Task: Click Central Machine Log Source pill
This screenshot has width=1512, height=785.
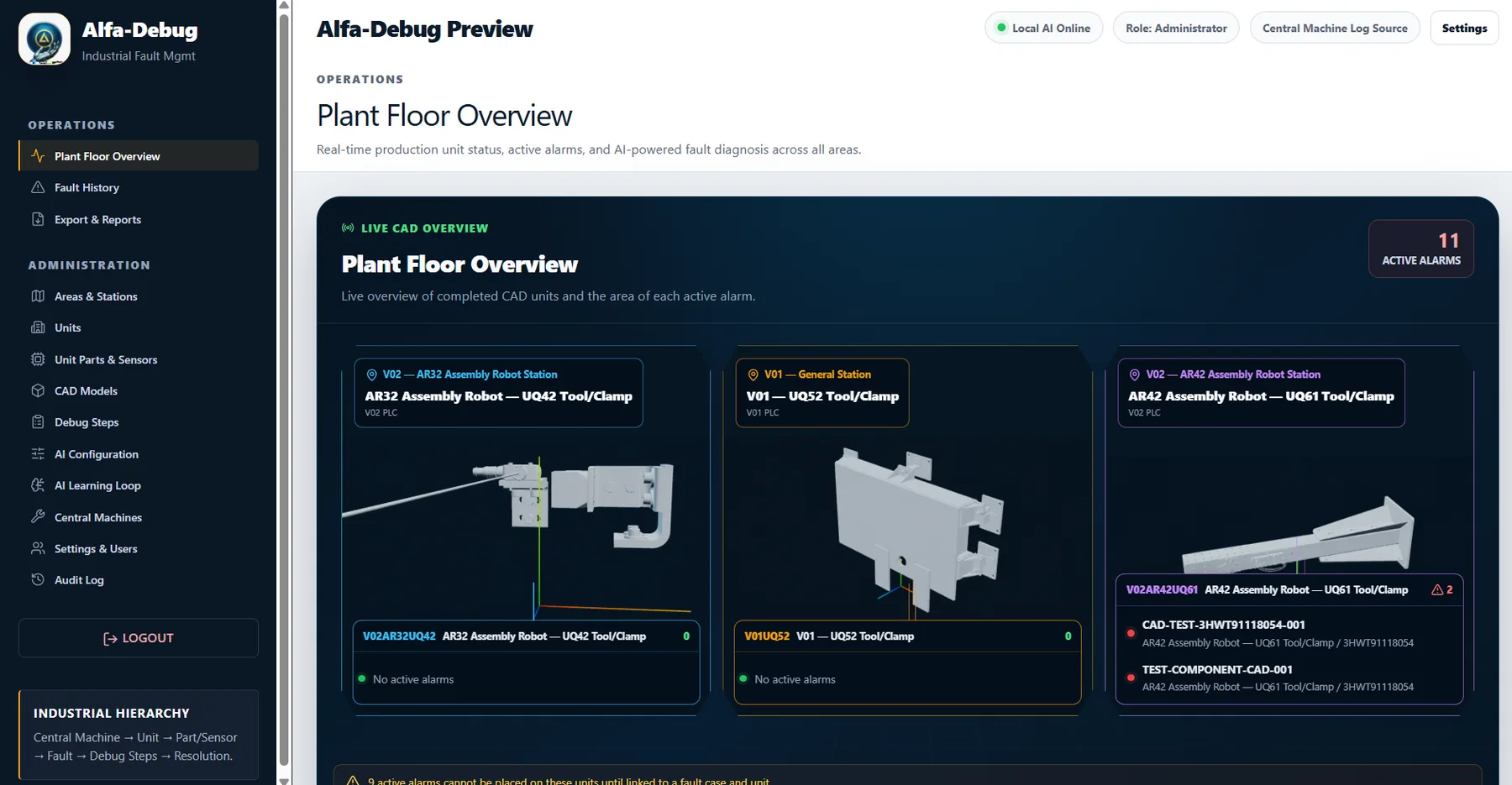Action: [x=1335, y=28]
